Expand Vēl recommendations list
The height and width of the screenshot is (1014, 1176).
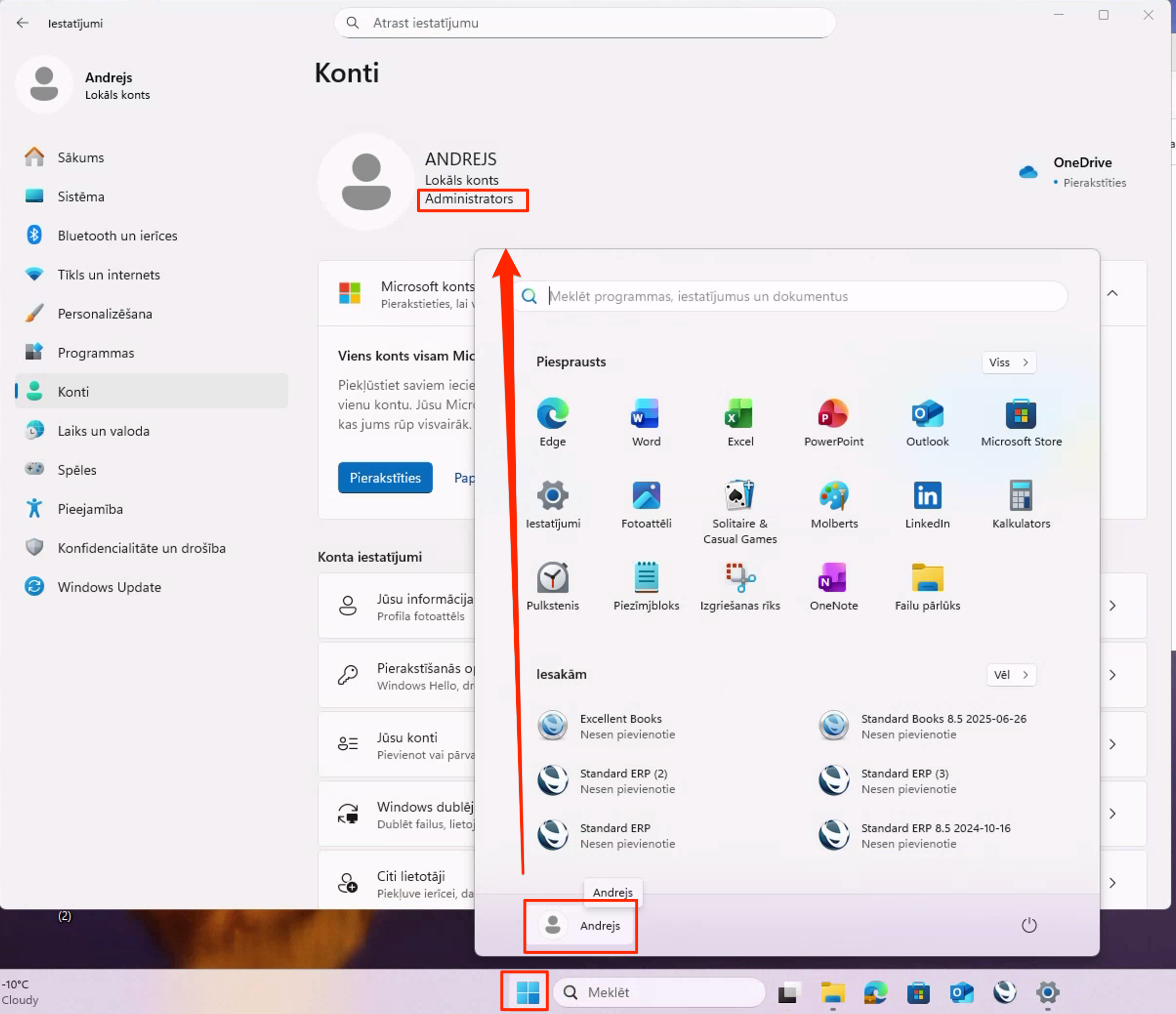1011,675
